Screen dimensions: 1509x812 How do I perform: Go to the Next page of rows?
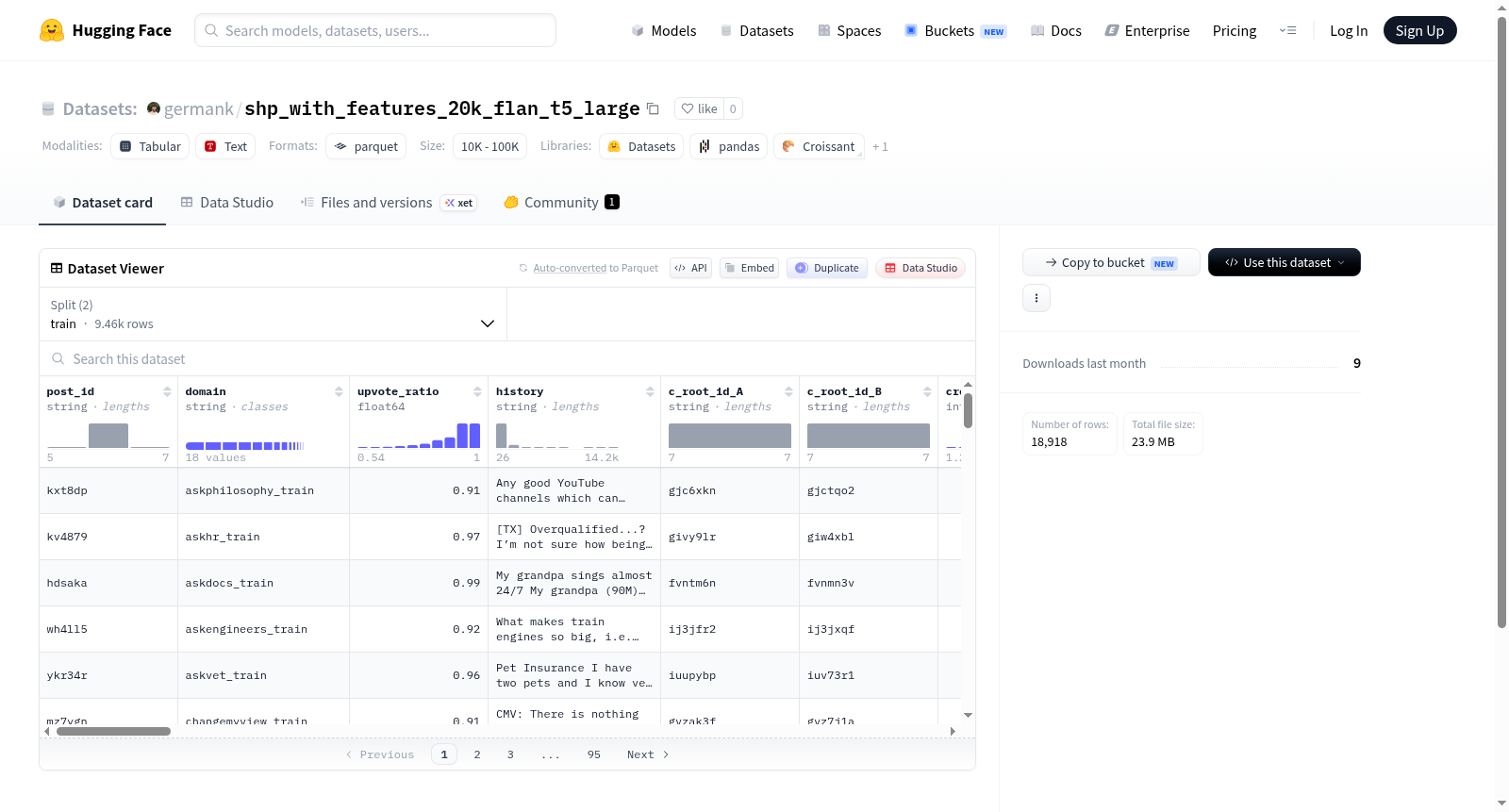click(648, 754)
